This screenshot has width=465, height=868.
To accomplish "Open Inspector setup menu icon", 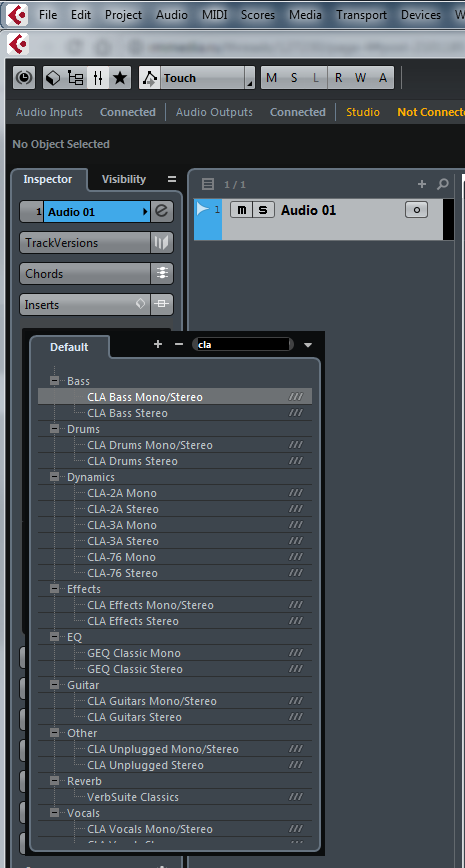I will [x=172, y=179].
